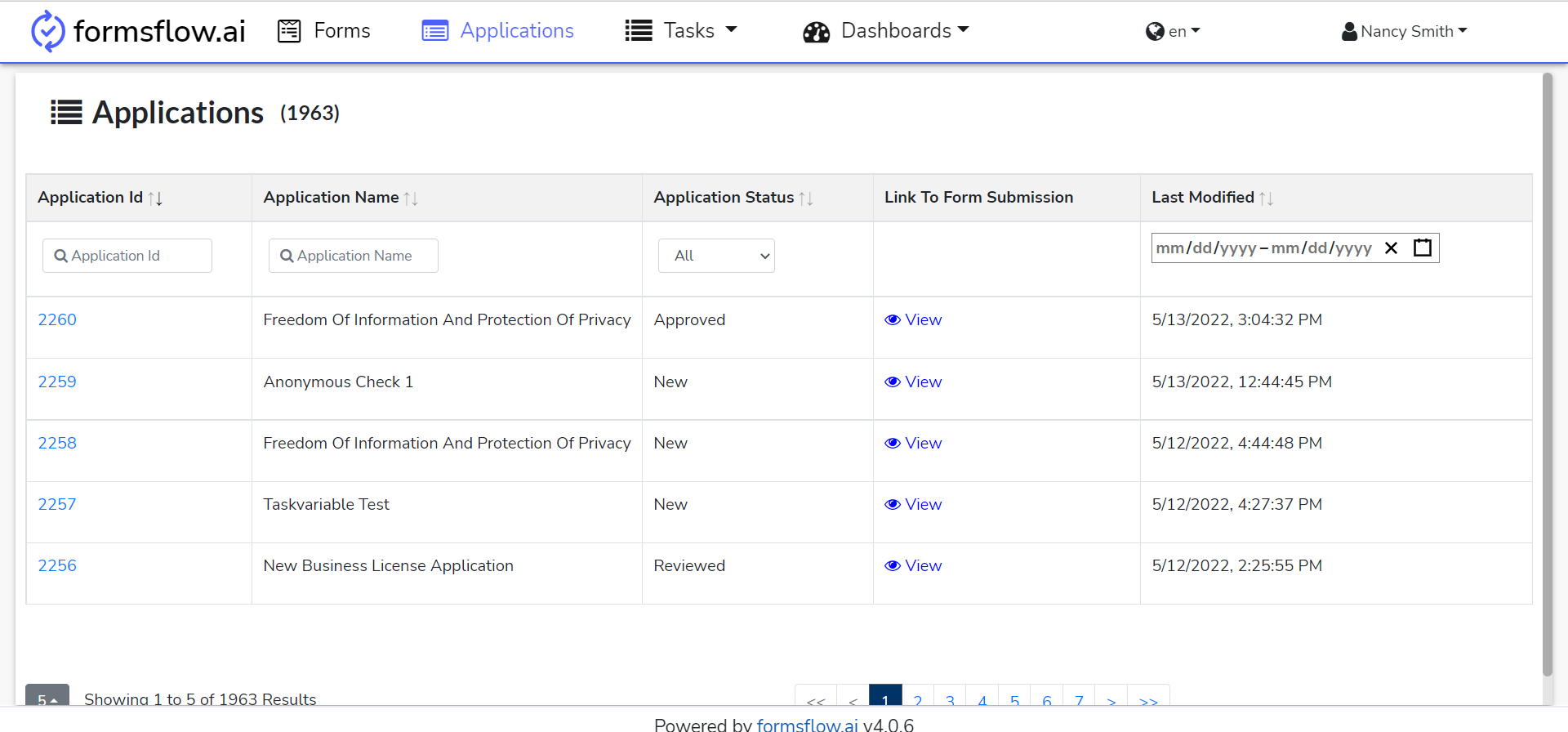Image resolution: width=1568 pixels, height=732 pixels.
Task: Open the Applications menu item
Action: (498, 31)
